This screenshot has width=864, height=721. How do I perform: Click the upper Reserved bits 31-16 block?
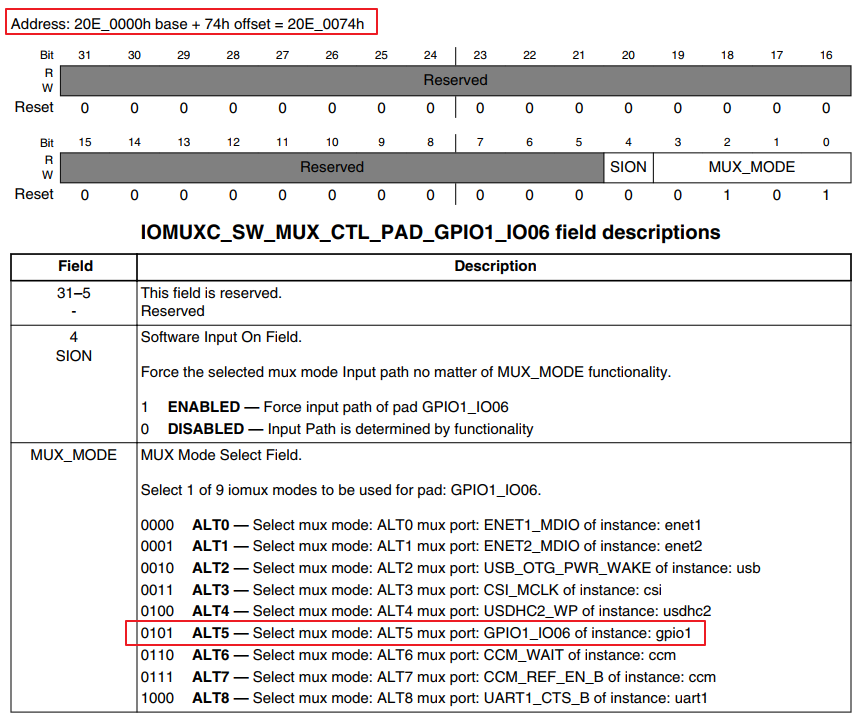coord(455,80)
